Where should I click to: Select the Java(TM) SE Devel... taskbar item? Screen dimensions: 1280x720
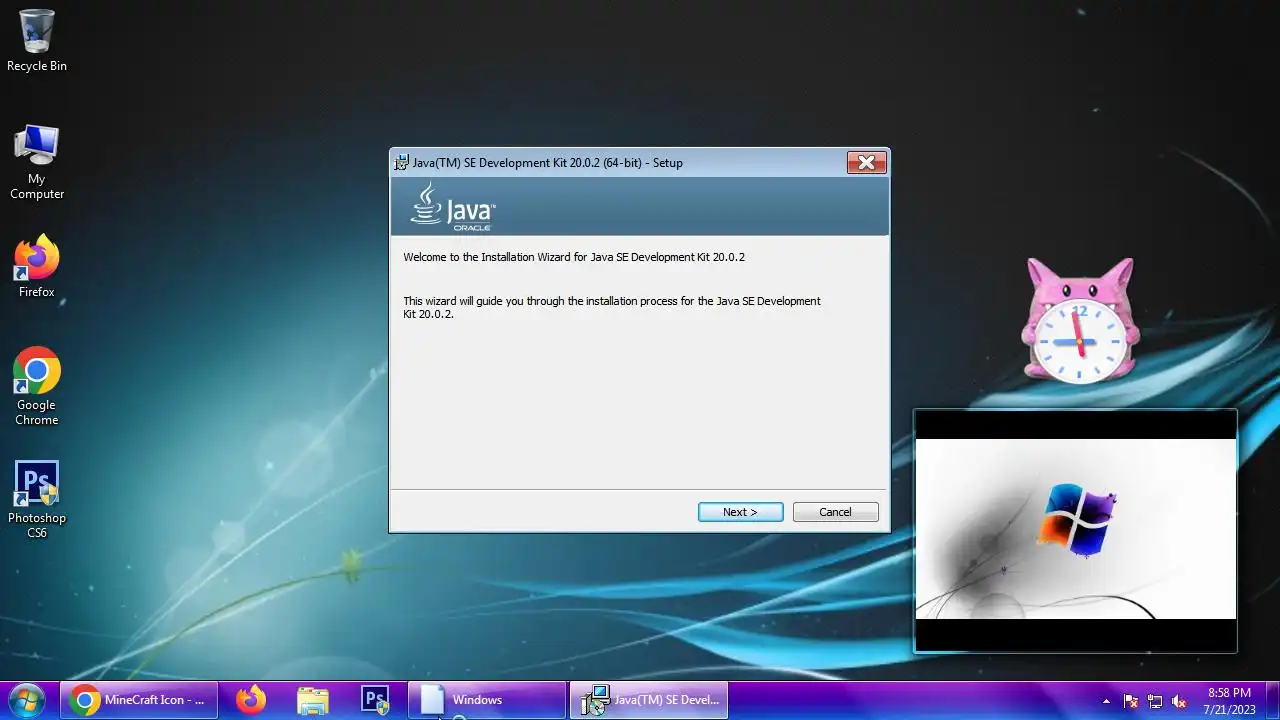click(x=649, y=700)
